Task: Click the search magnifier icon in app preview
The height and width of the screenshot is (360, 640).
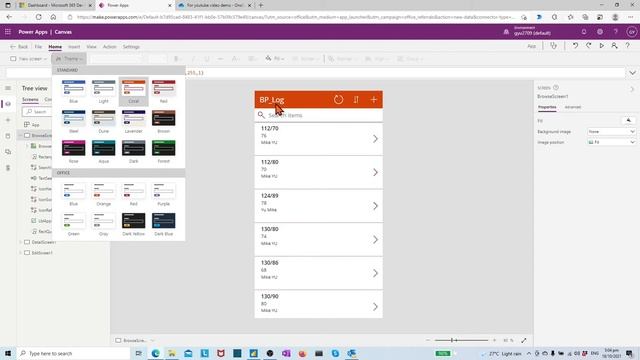Action: [261, 115]
